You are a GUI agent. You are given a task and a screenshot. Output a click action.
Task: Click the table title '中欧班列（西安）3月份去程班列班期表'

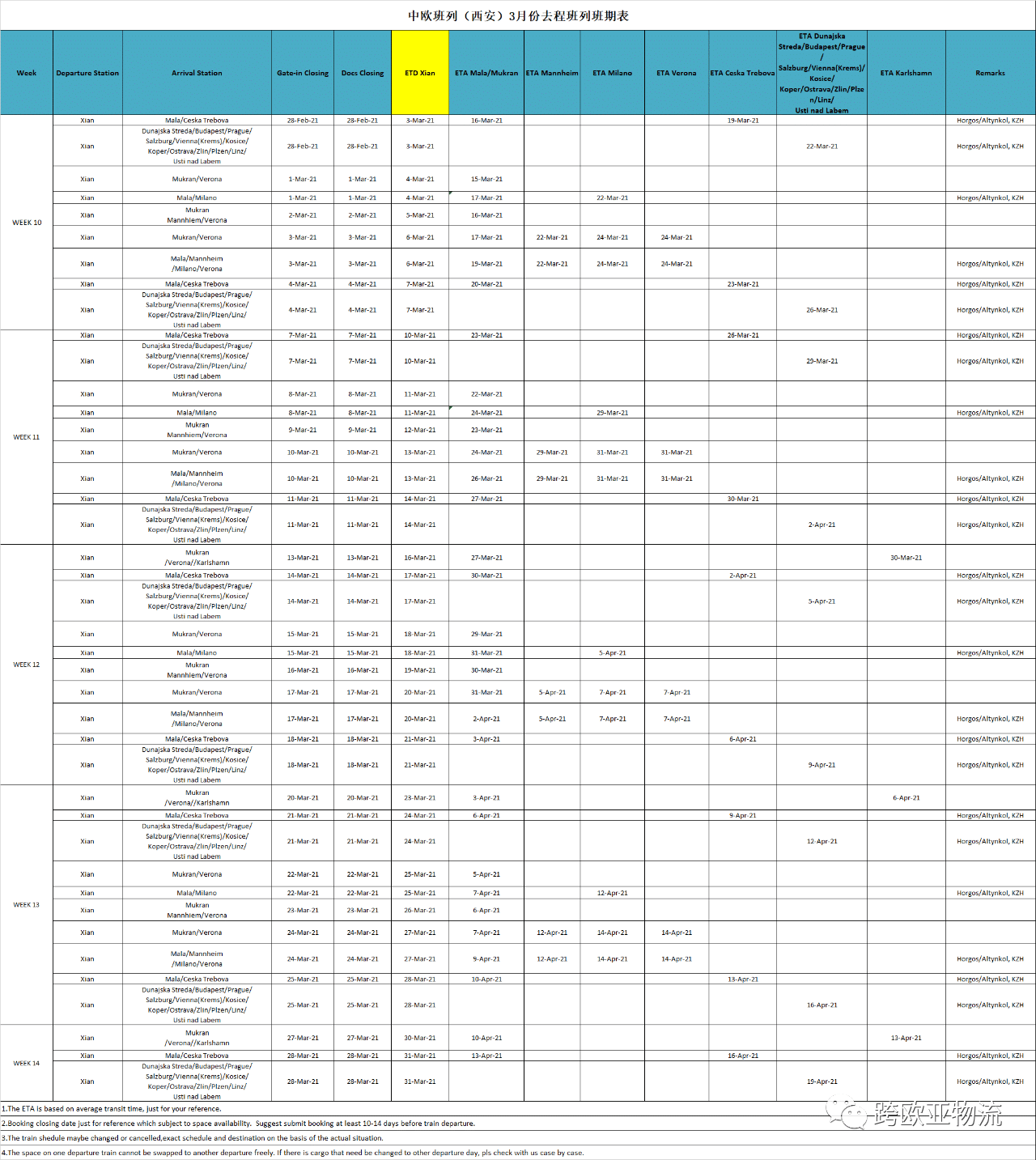pos(518,15)
